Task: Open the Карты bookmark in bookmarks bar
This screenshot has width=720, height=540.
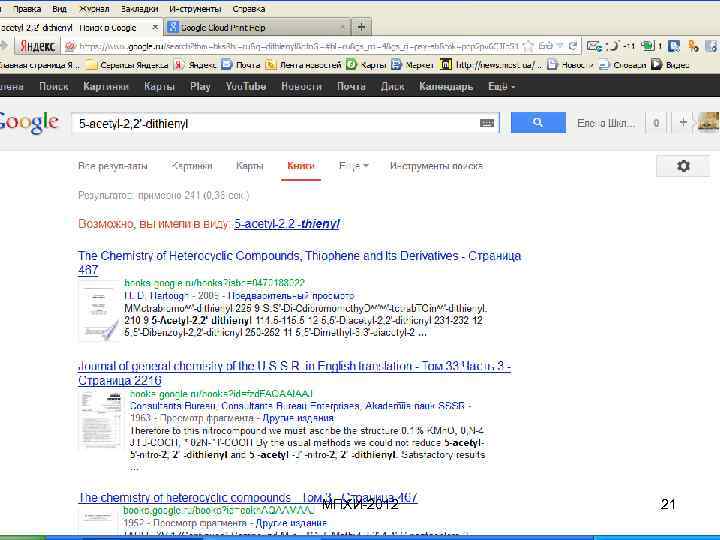Action: pos(366,65)
